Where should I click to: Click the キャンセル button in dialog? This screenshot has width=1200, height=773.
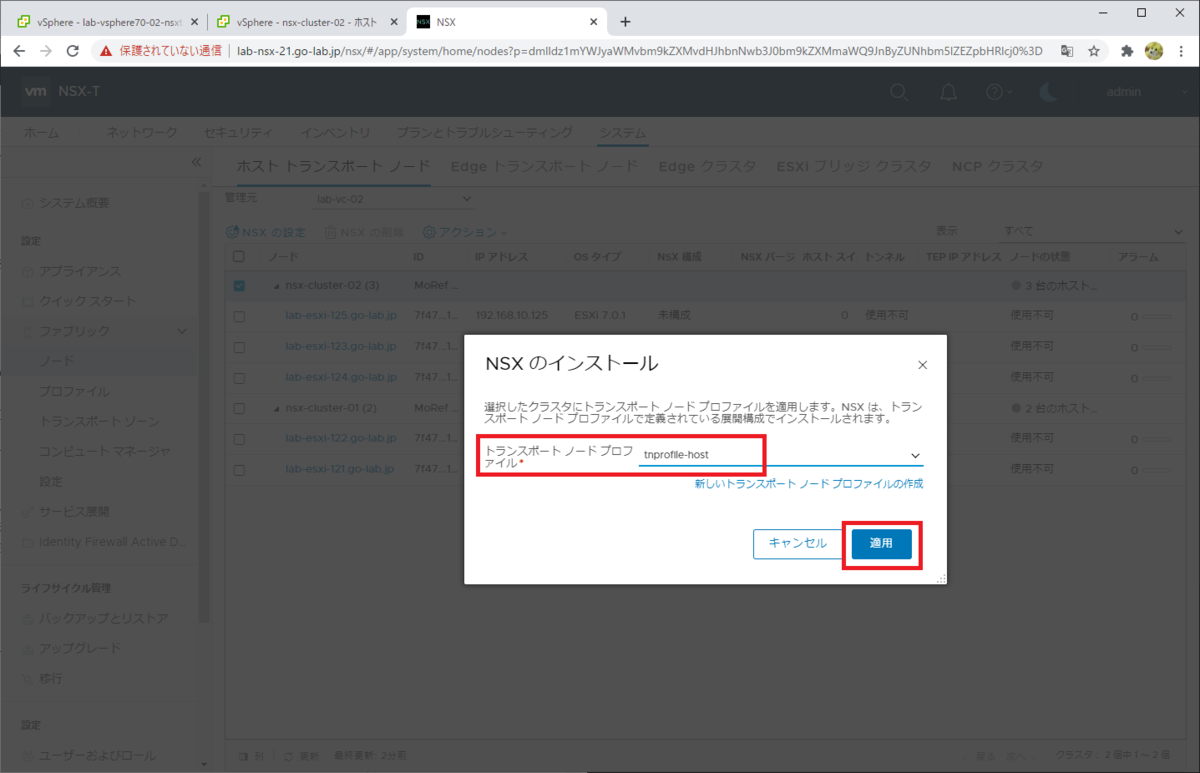point(797,543)
